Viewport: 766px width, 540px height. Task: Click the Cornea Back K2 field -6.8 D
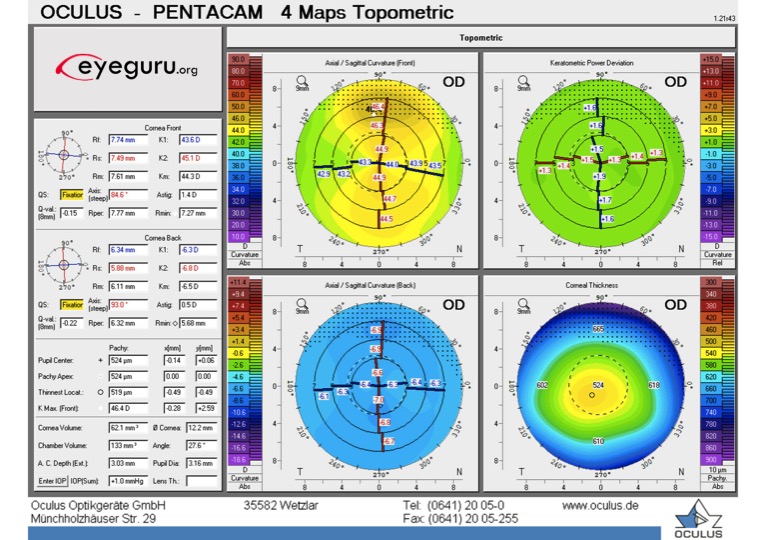[198, 268]
